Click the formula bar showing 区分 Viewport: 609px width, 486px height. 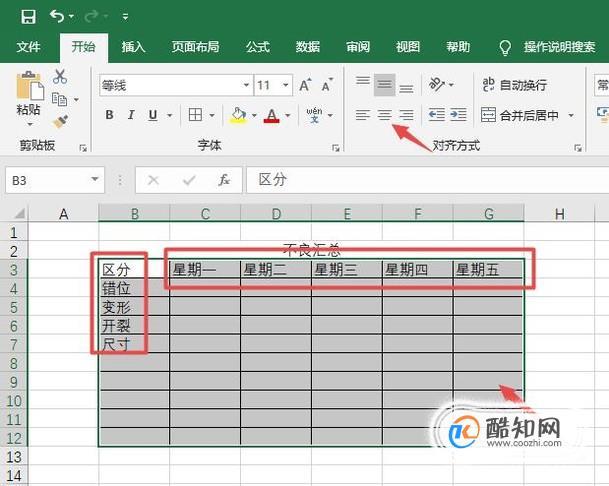[x=427, y=180]
